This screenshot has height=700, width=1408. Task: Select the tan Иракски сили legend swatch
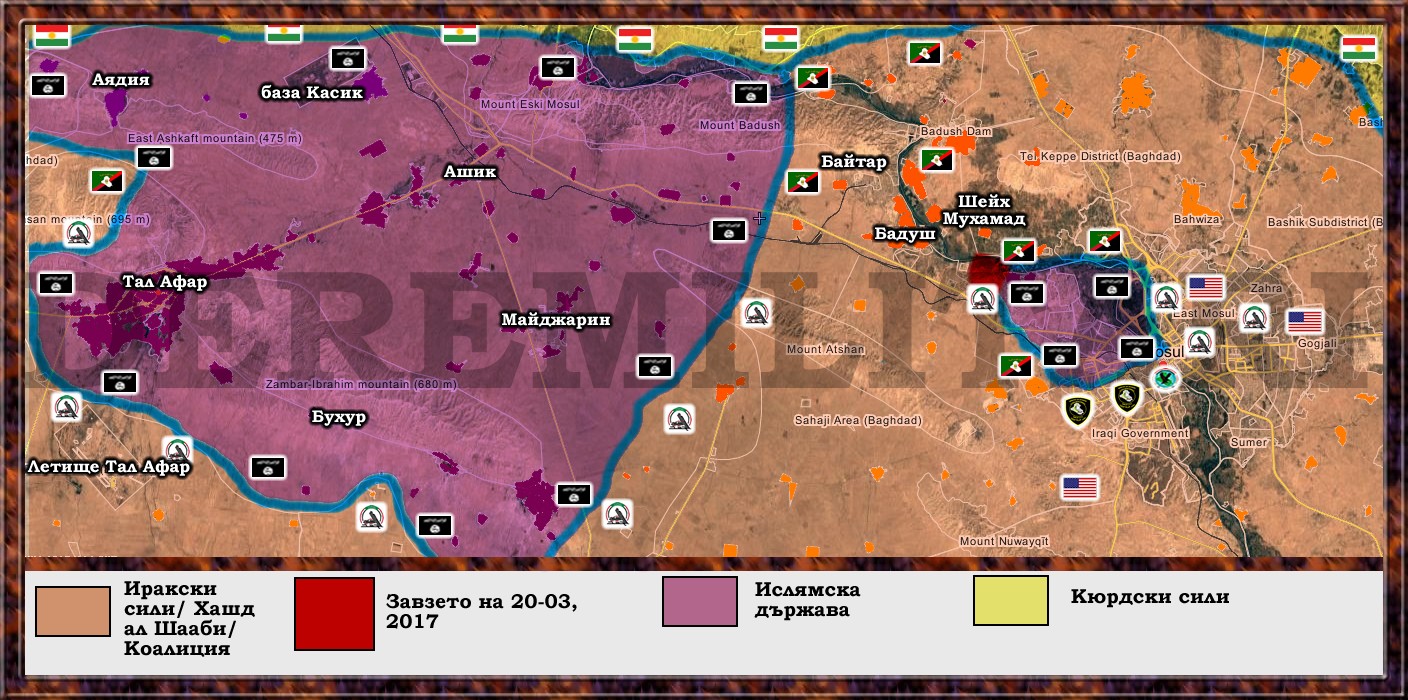[x=72, y=611]
